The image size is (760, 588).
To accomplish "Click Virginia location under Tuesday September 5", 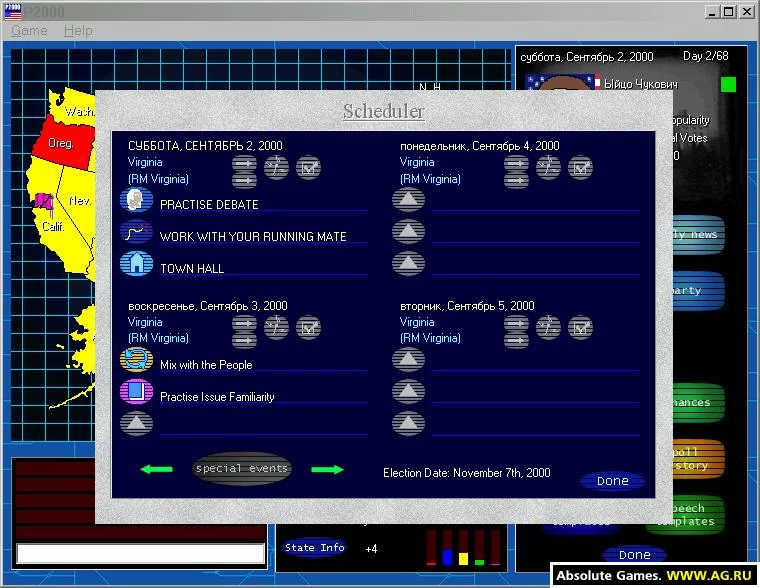I will click(x=417, y=322).
